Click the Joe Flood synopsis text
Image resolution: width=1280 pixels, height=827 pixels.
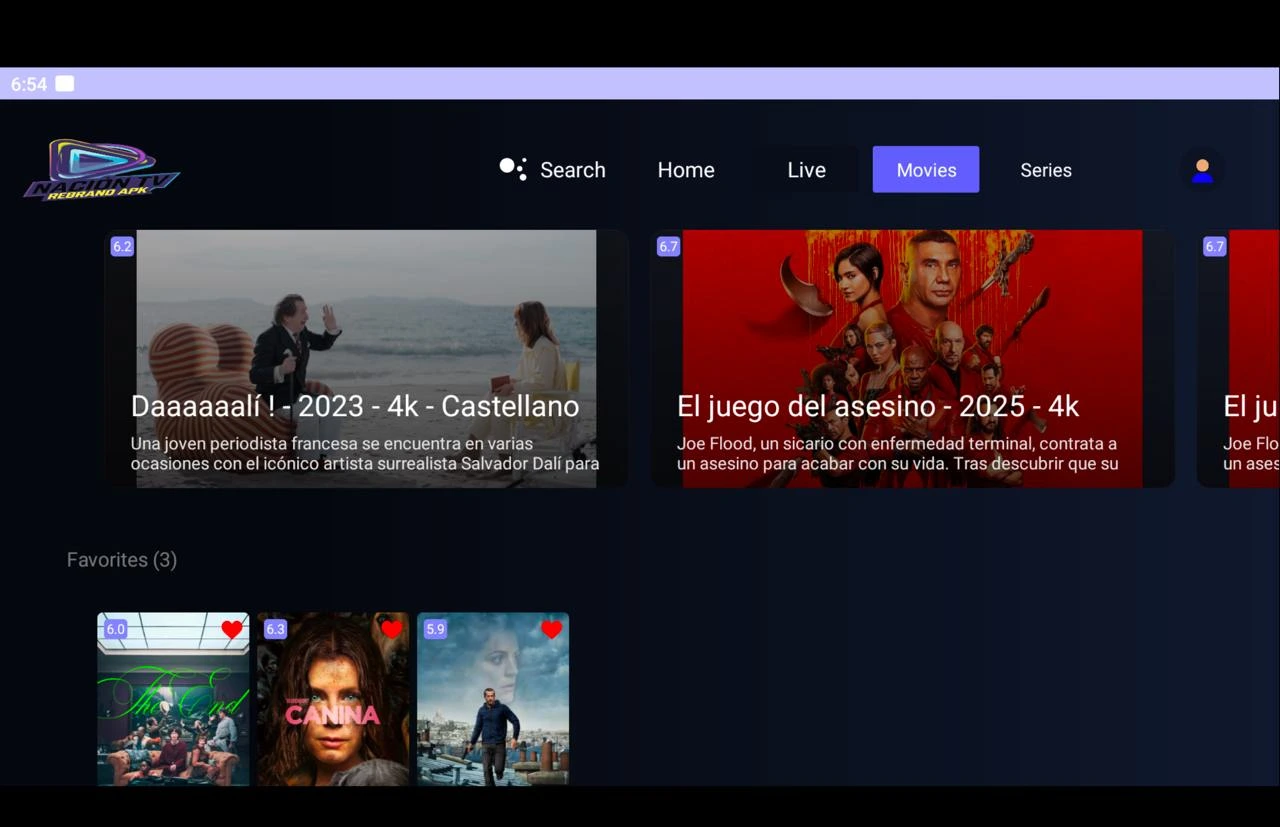[x=897, y=453]
